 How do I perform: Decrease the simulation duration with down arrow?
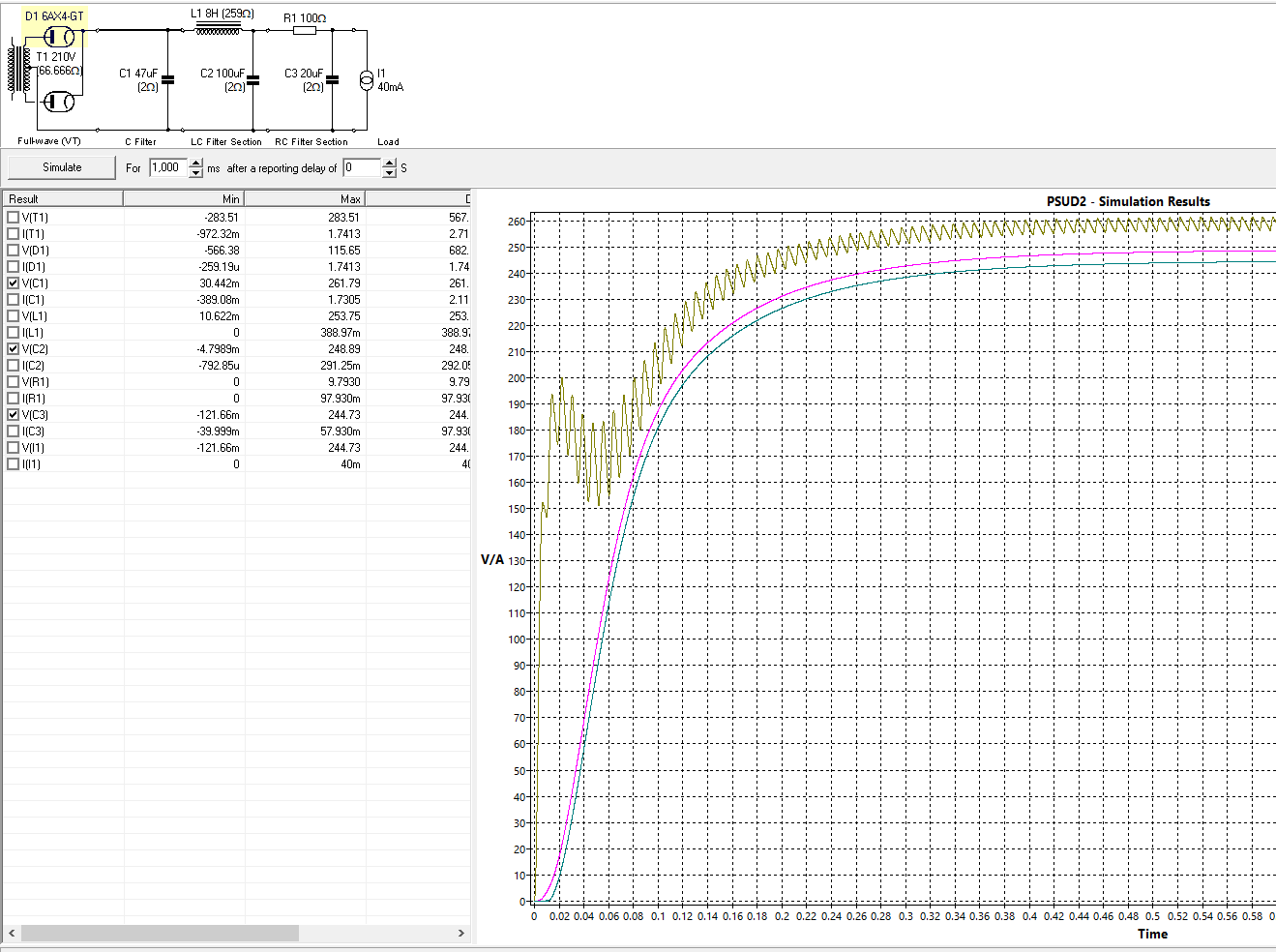tap(196, 173)
